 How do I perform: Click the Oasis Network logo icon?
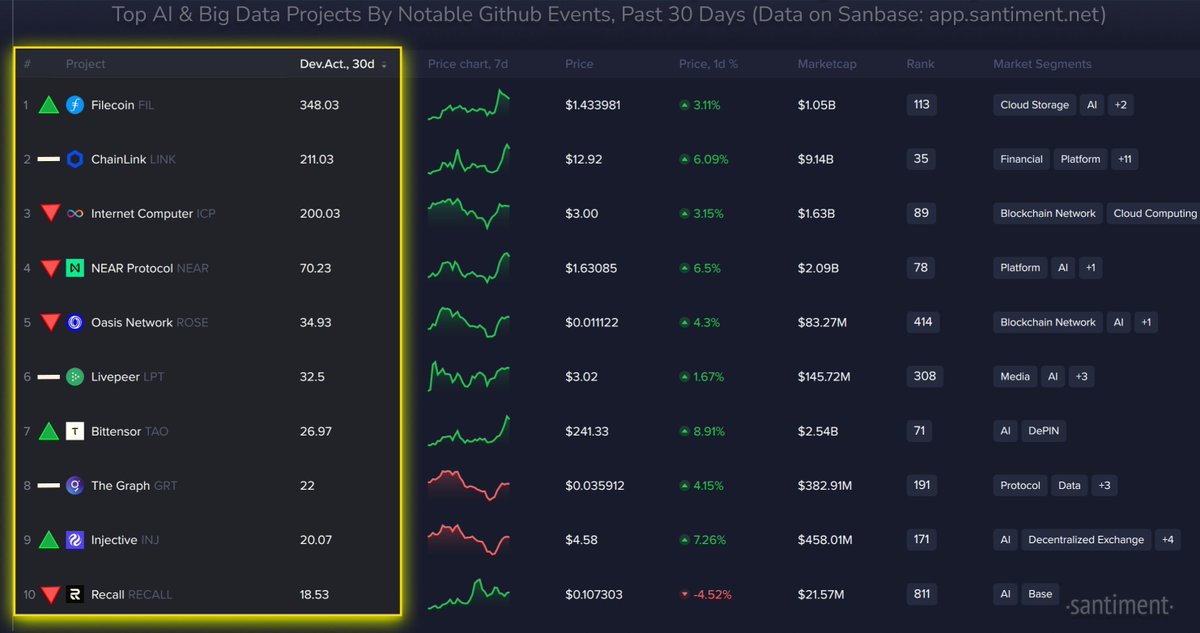(x=75, y=322)
